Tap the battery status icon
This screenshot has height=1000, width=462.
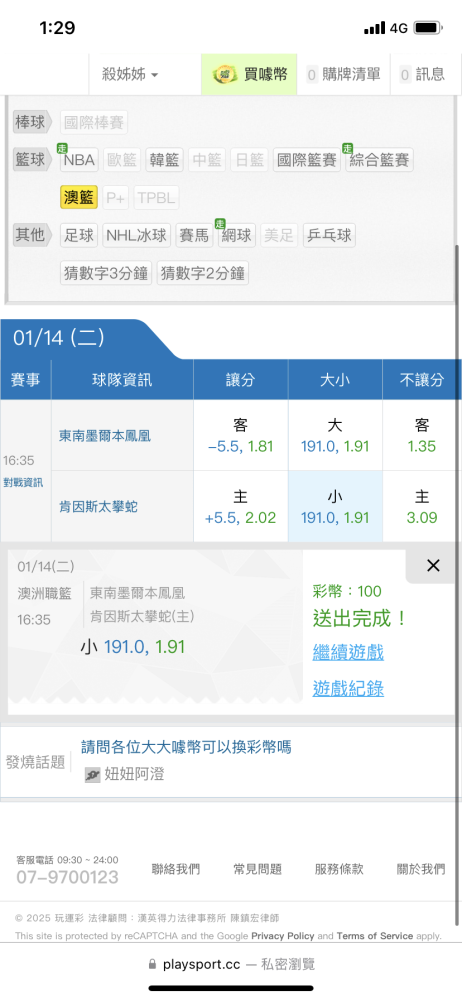pyautogui.click(x=429, y=28)
